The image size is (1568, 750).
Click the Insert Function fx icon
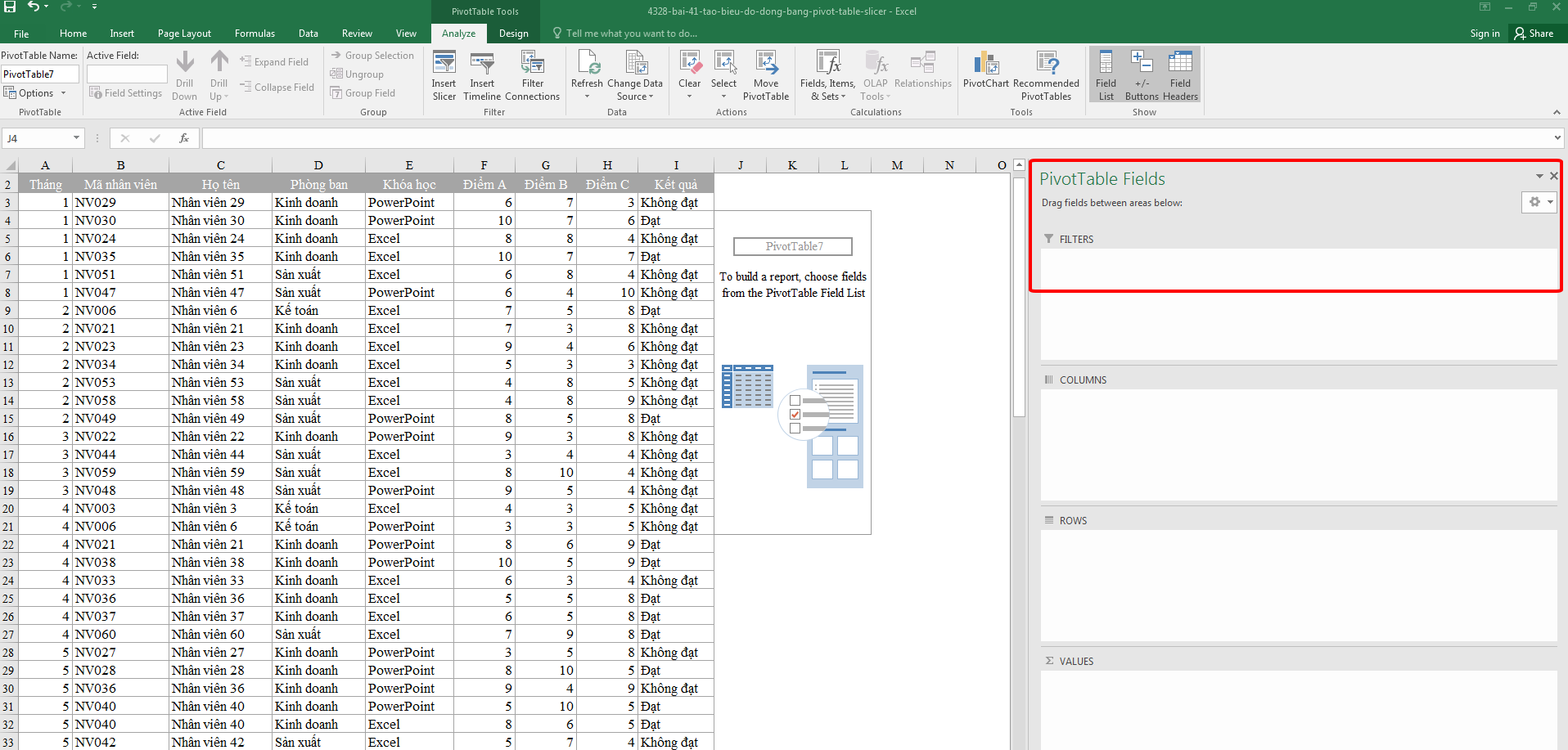tap(184, 138)
